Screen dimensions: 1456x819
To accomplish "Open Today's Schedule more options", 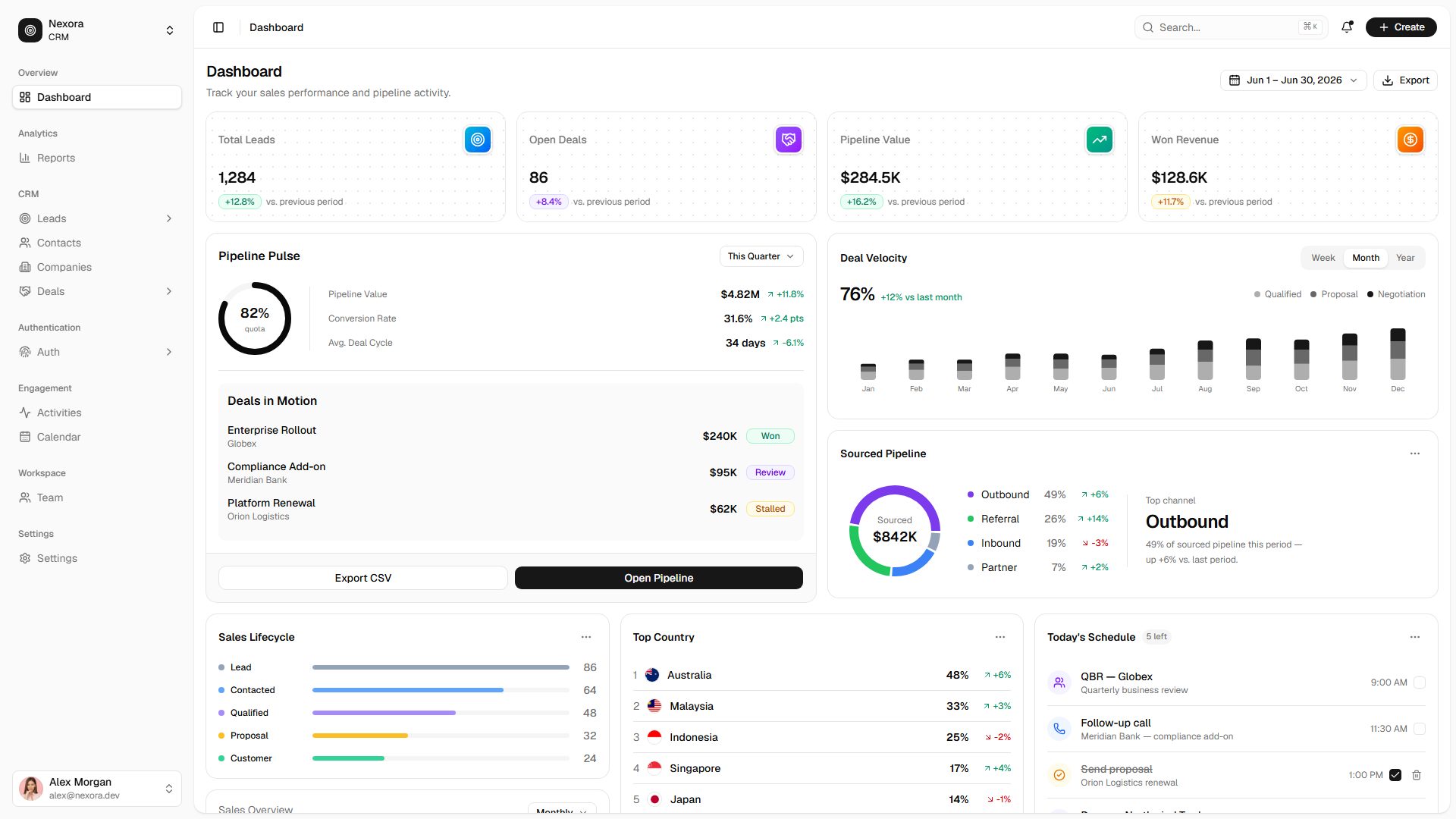I will [x=1415, y=637].
